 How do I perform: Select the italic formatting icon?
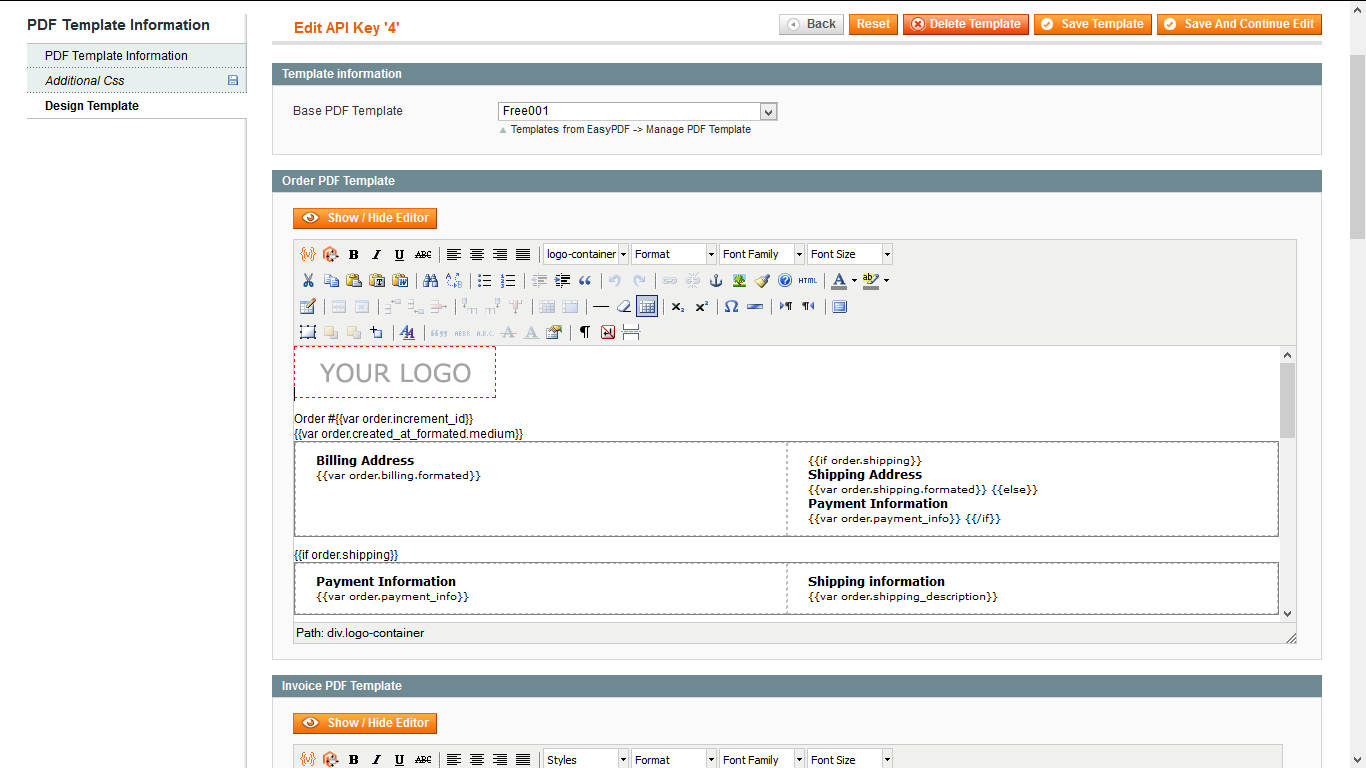(376, 254)
